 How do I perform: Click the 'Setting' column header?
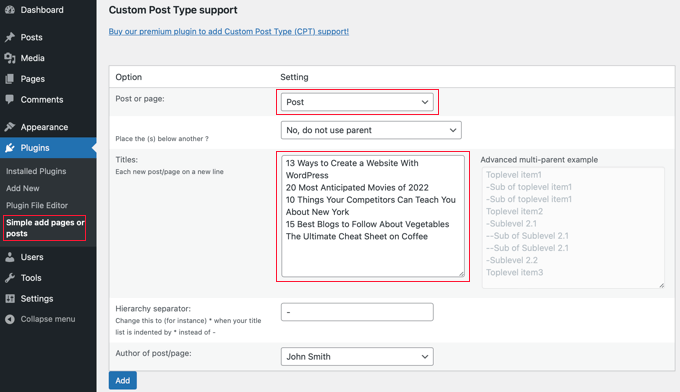tap(294, 77)
